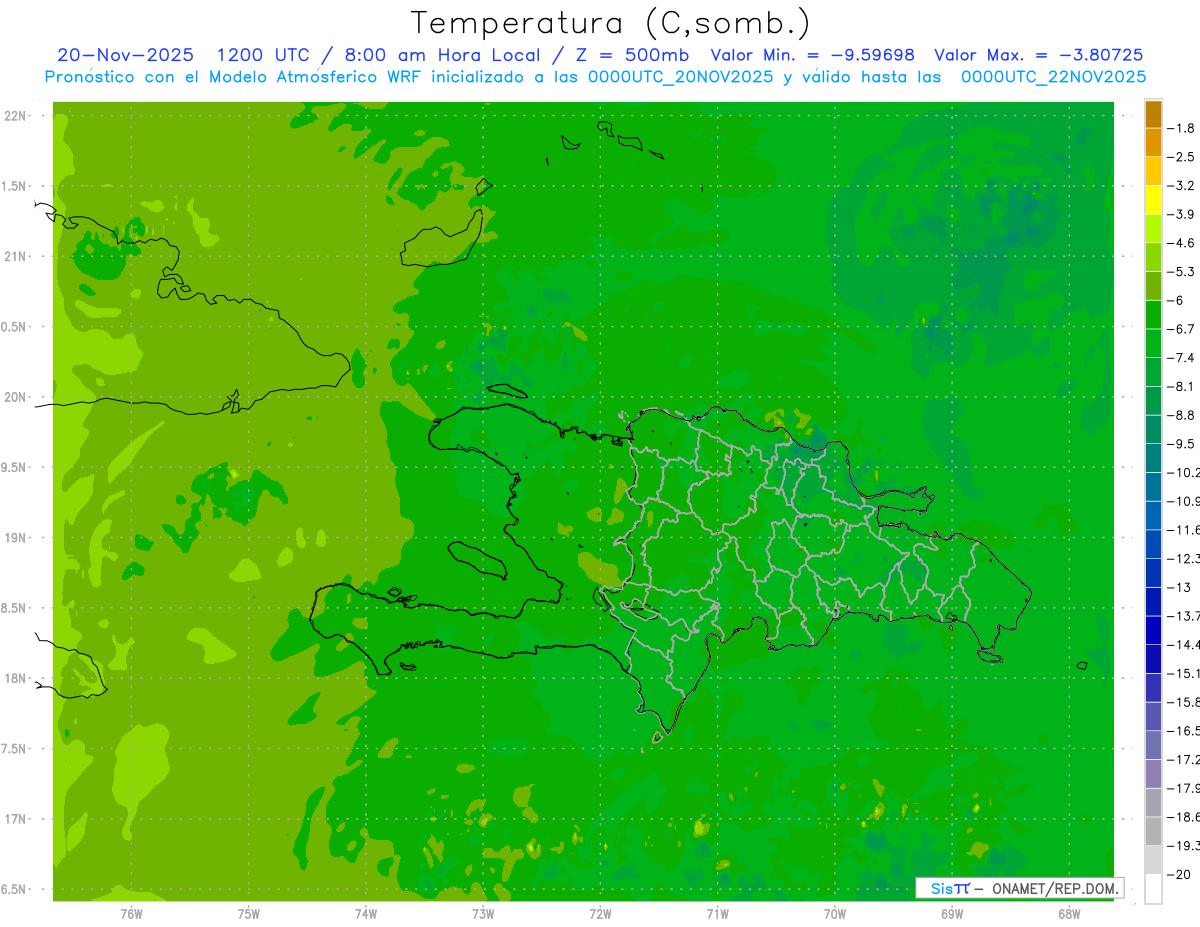Click the -8.1 colorbar value label
Viewport: 1200px width, 927px height.
(1183, 386)
